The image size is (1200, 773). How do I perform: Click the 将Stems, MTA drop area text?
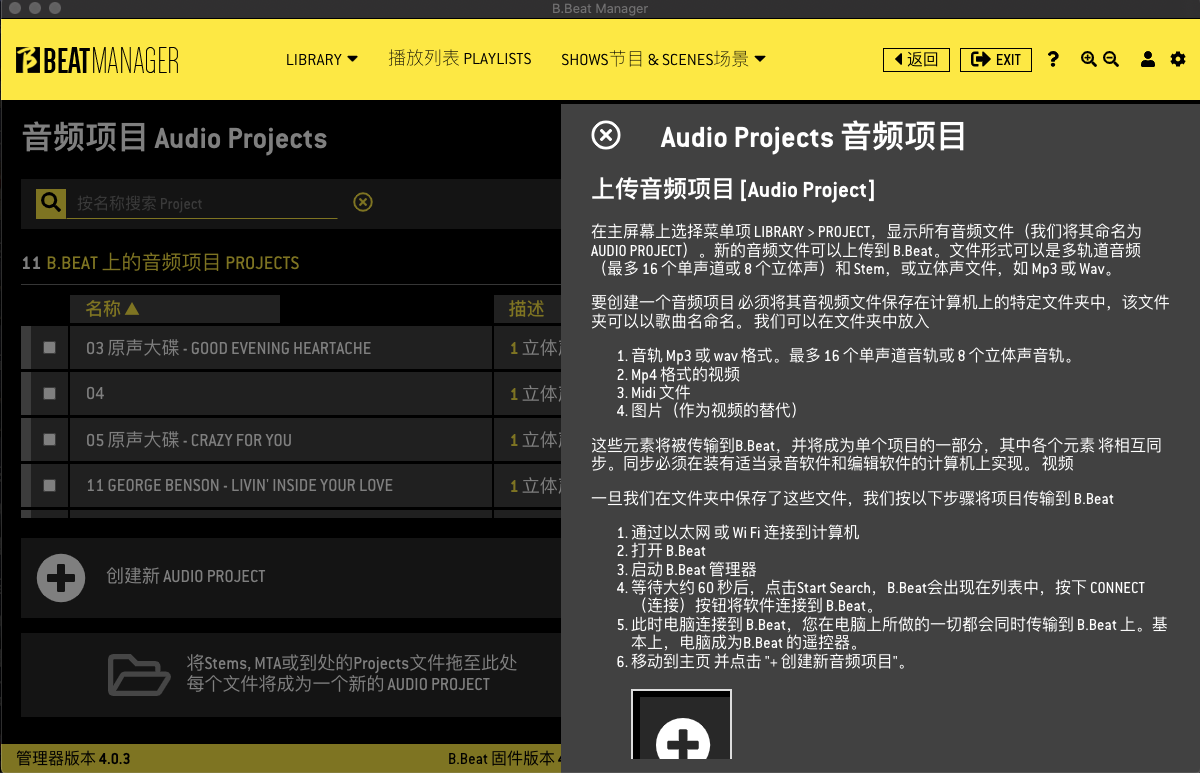(352, 674)
